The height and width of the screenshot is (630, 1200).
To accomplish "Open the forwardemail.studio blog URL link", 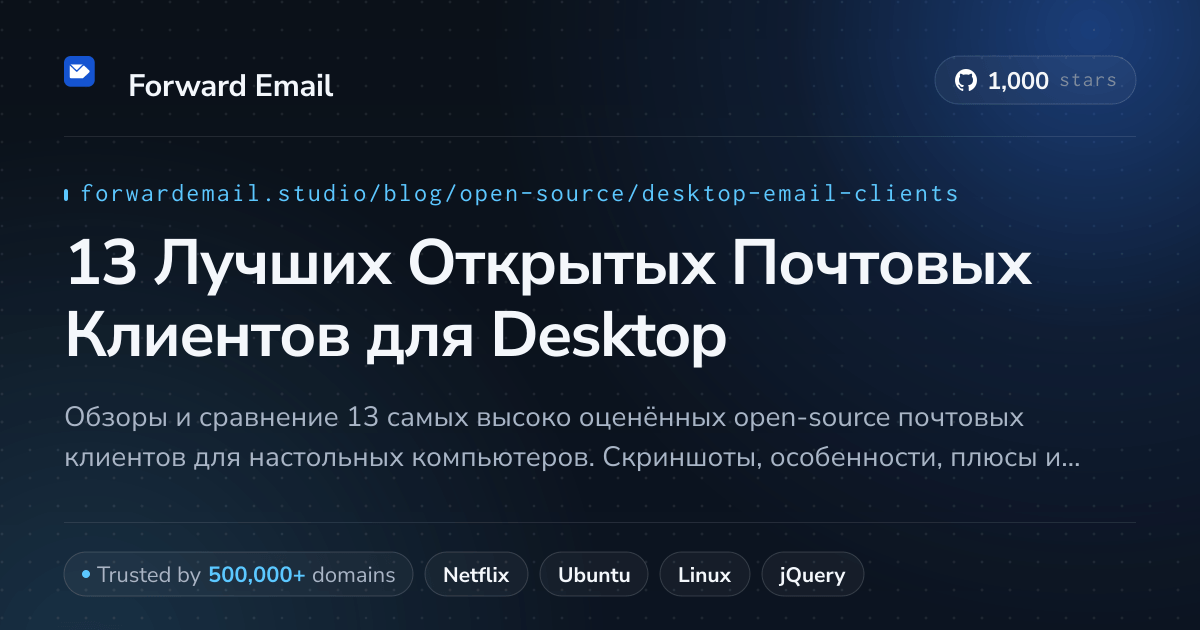I will point(519,194).
